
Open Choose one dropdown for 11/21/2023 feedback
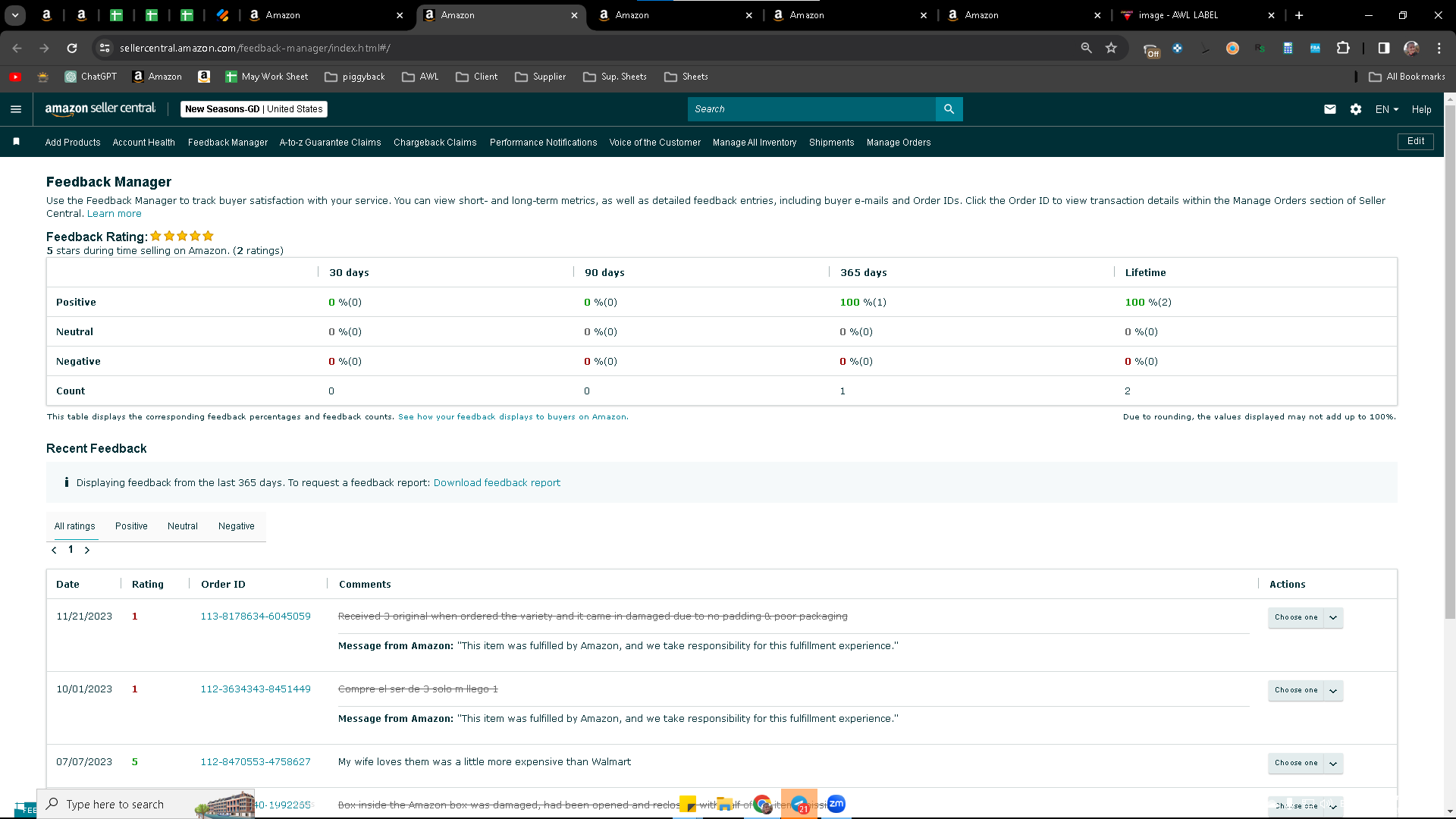[x=1305, y=617]
